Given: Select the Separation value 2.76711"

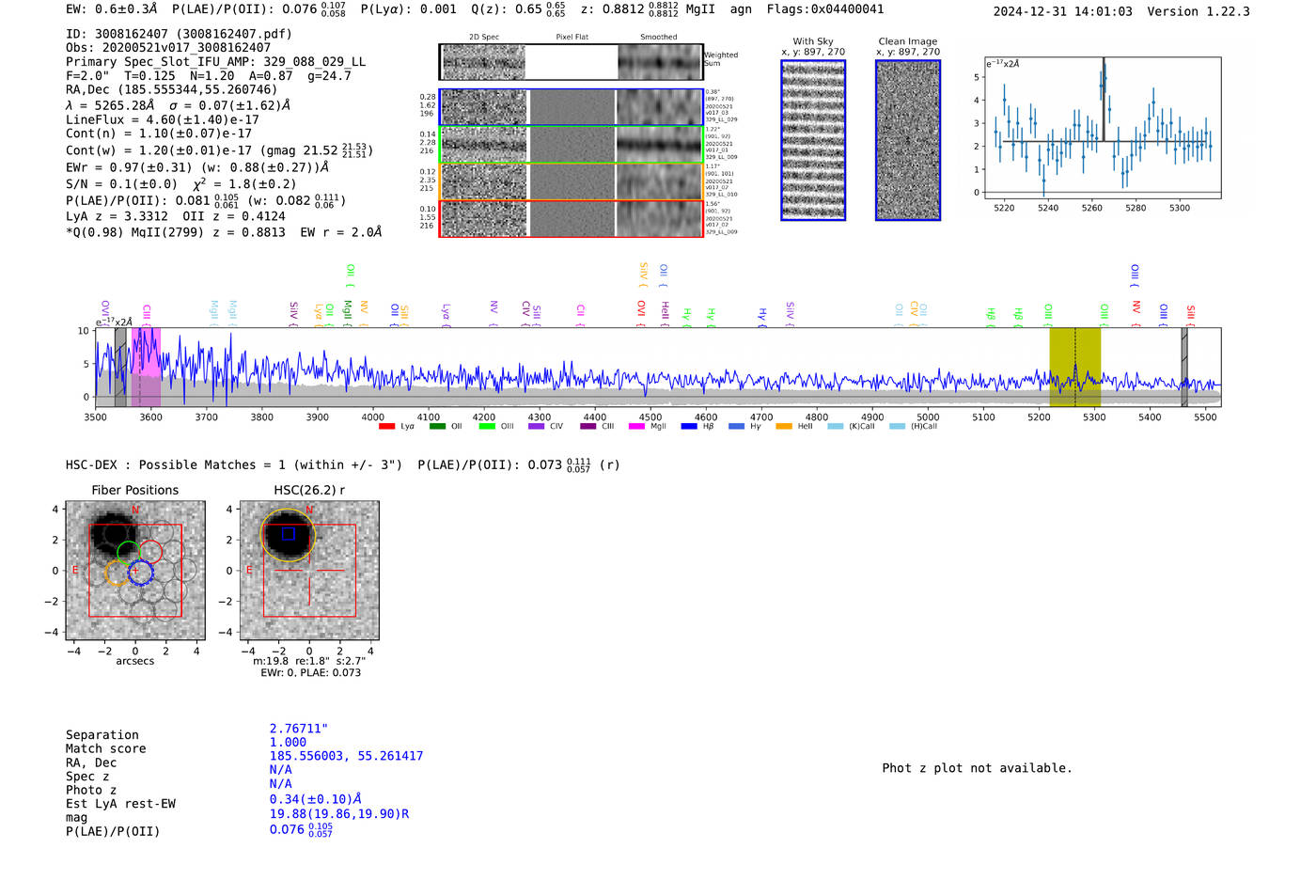Looking at the screenshot, I should (x=299, y=729).
